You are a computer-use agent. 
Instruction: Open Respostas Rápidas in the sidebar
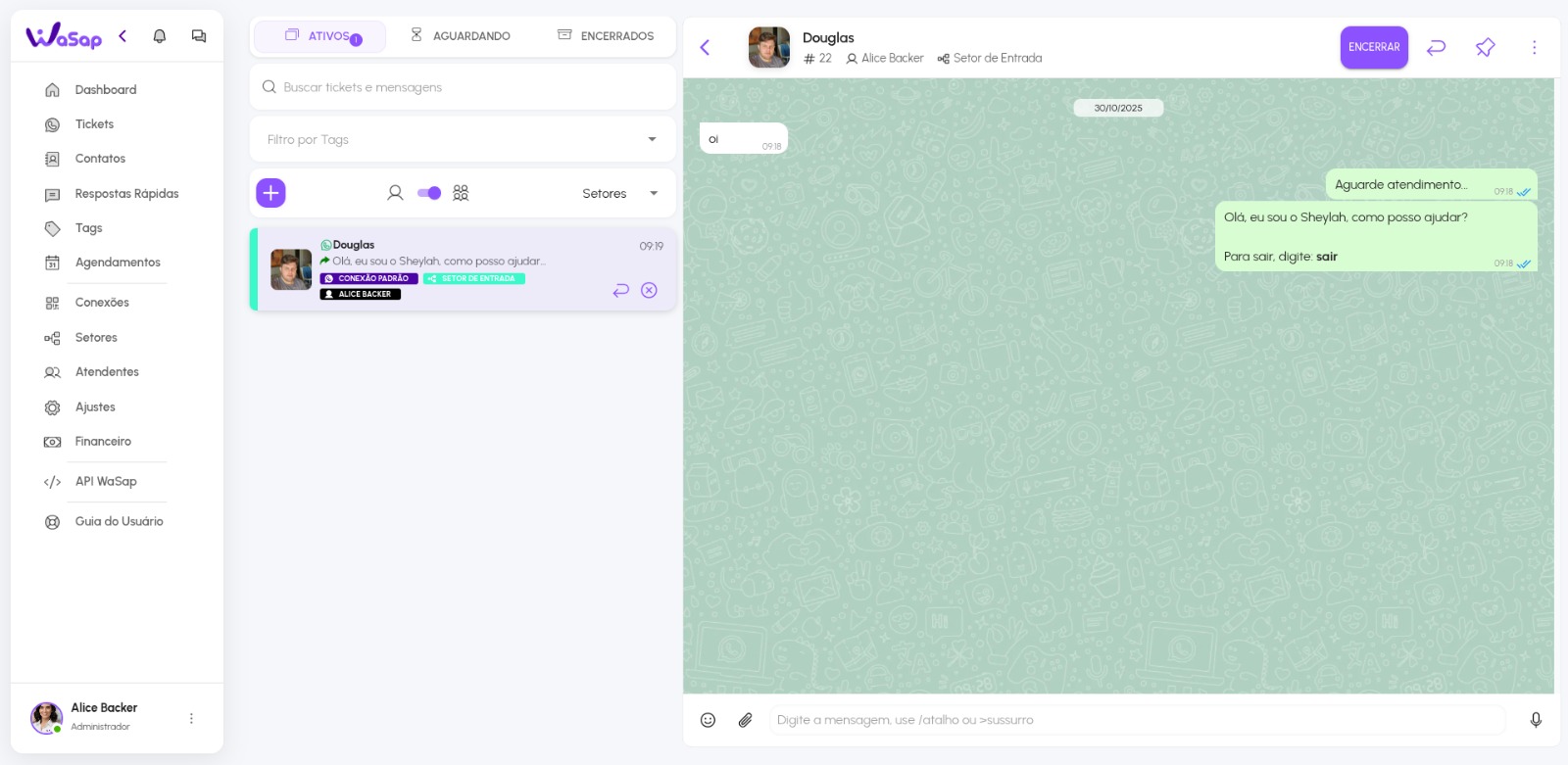tap(126, 194)
